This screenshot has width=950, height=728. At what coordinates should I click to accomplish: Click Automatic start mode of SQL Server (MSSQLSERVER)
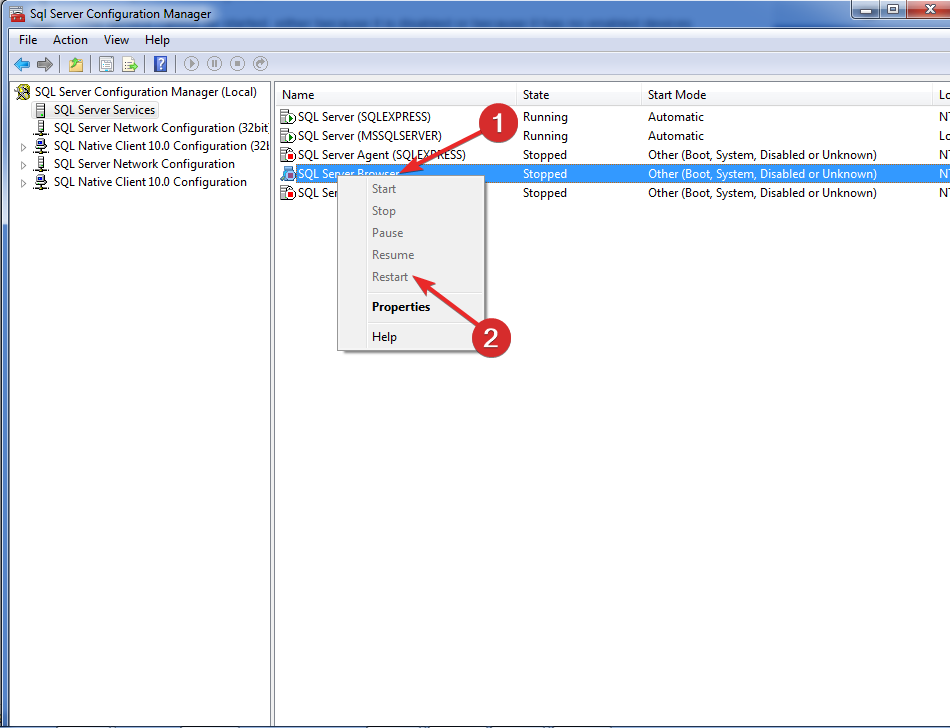(x=676, y=136)
